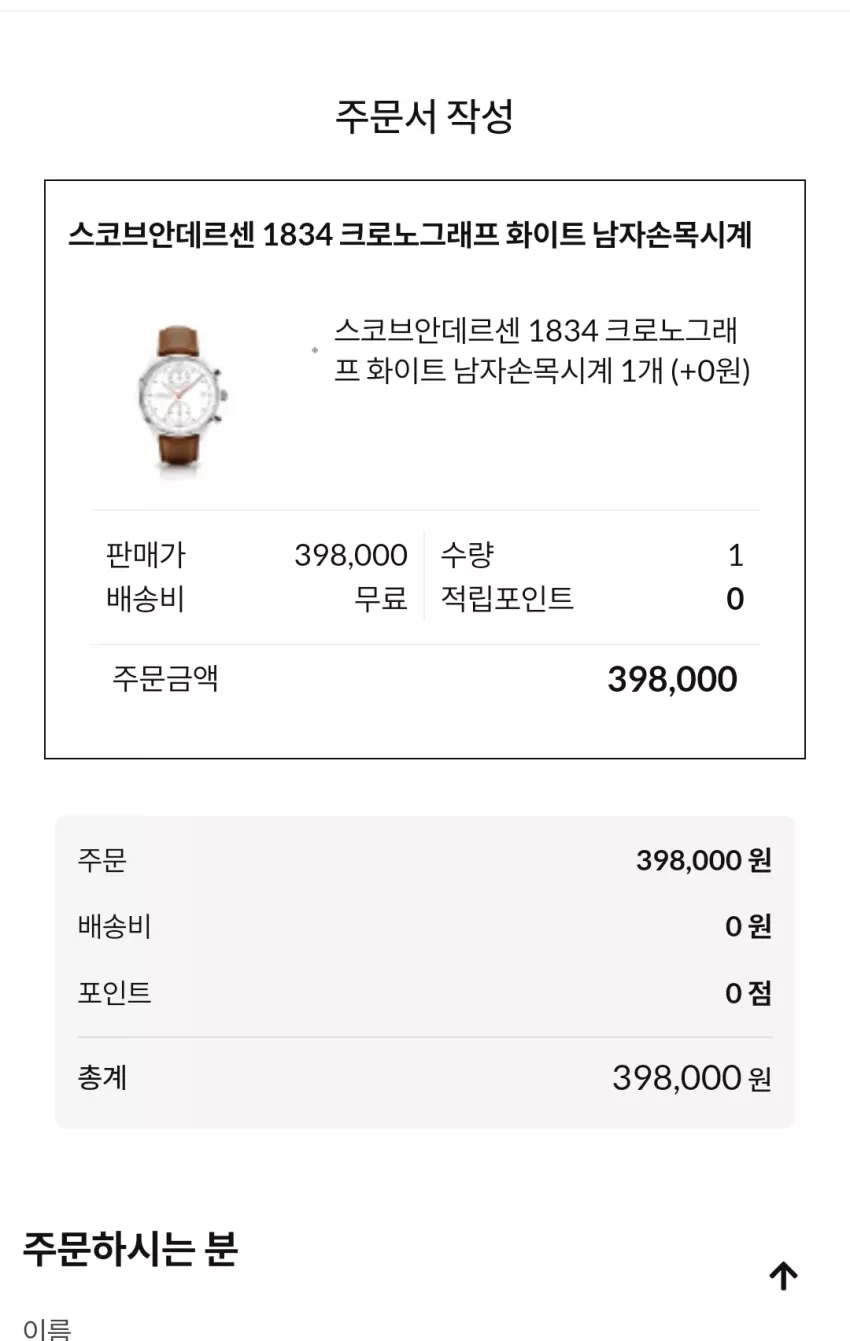Tap the 이름 field label
The image size is (850, 1341).
[47, 1329]
